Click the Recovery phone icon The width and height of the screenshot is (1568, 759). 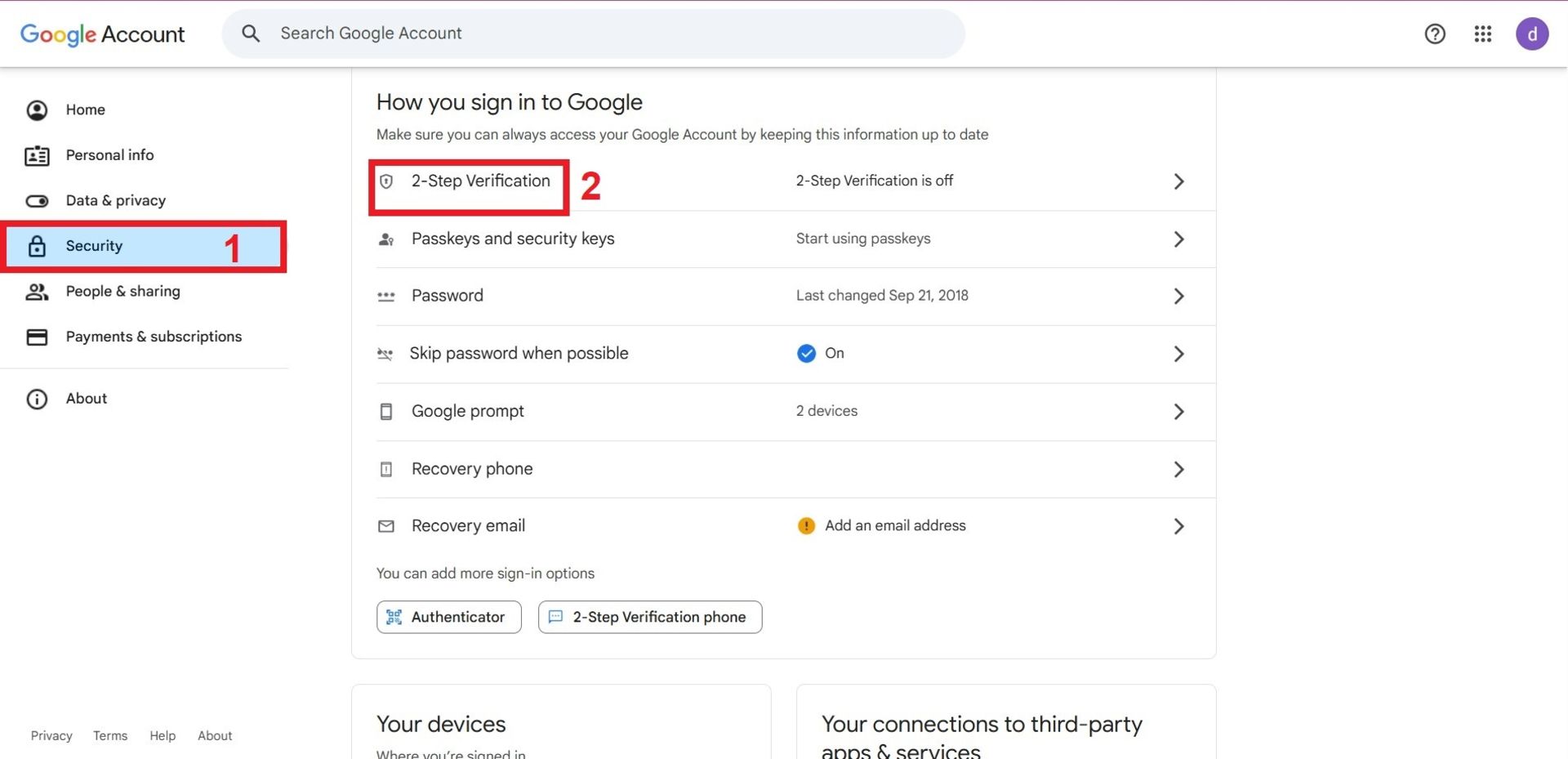[386, 469]
